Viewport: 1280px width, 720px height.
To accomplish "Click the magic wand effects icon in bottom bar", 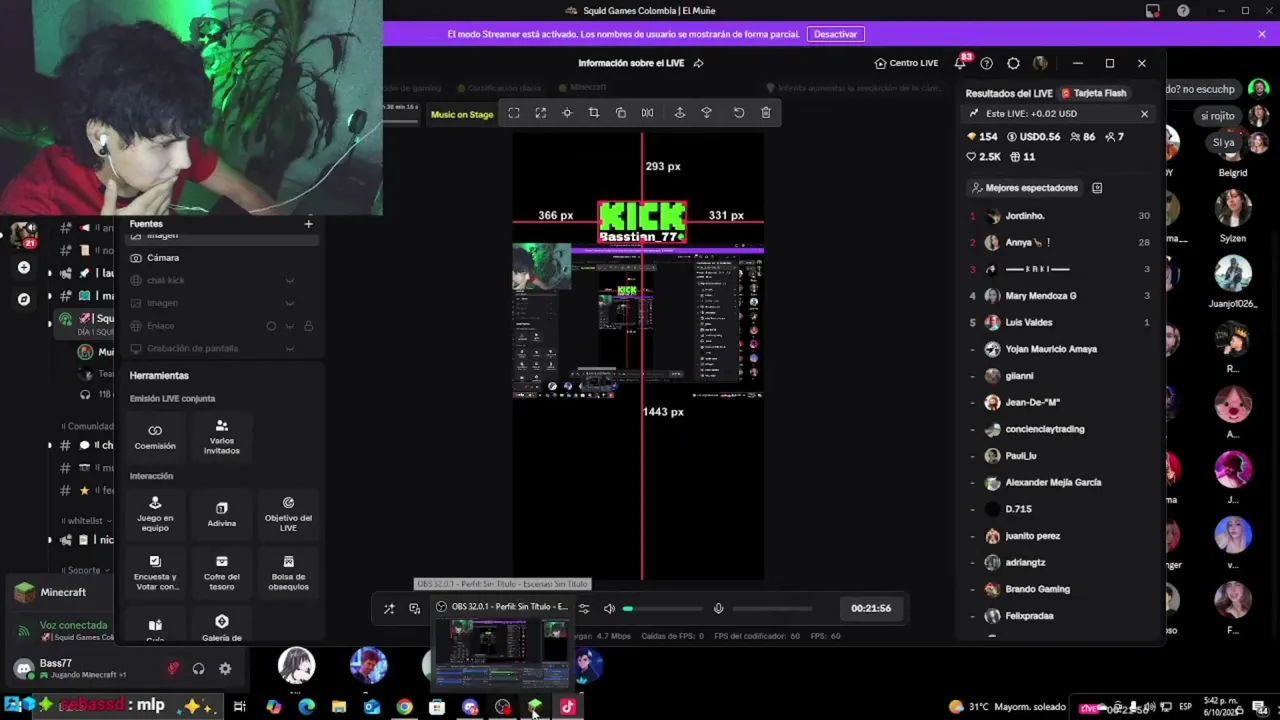I will [x=389, y=608].
